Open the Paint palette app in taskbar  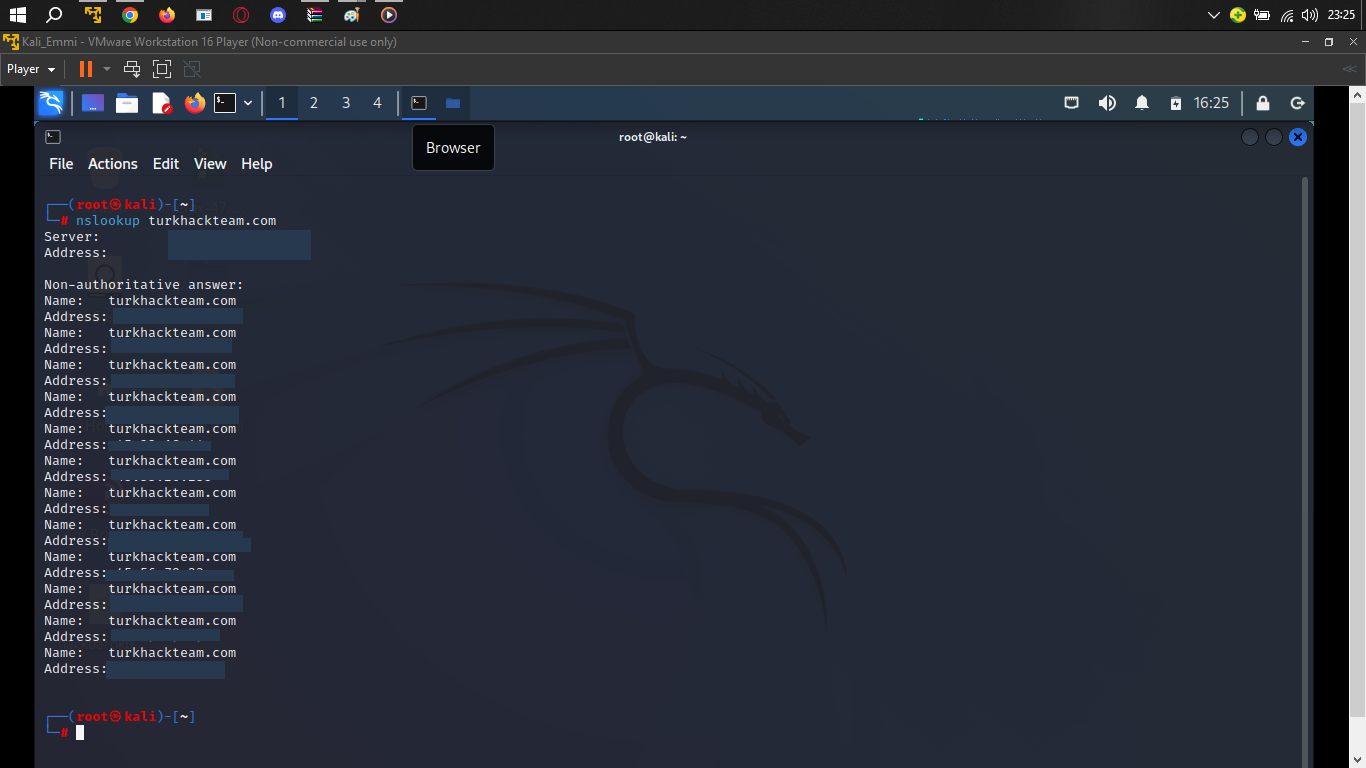tap(351, 15)
